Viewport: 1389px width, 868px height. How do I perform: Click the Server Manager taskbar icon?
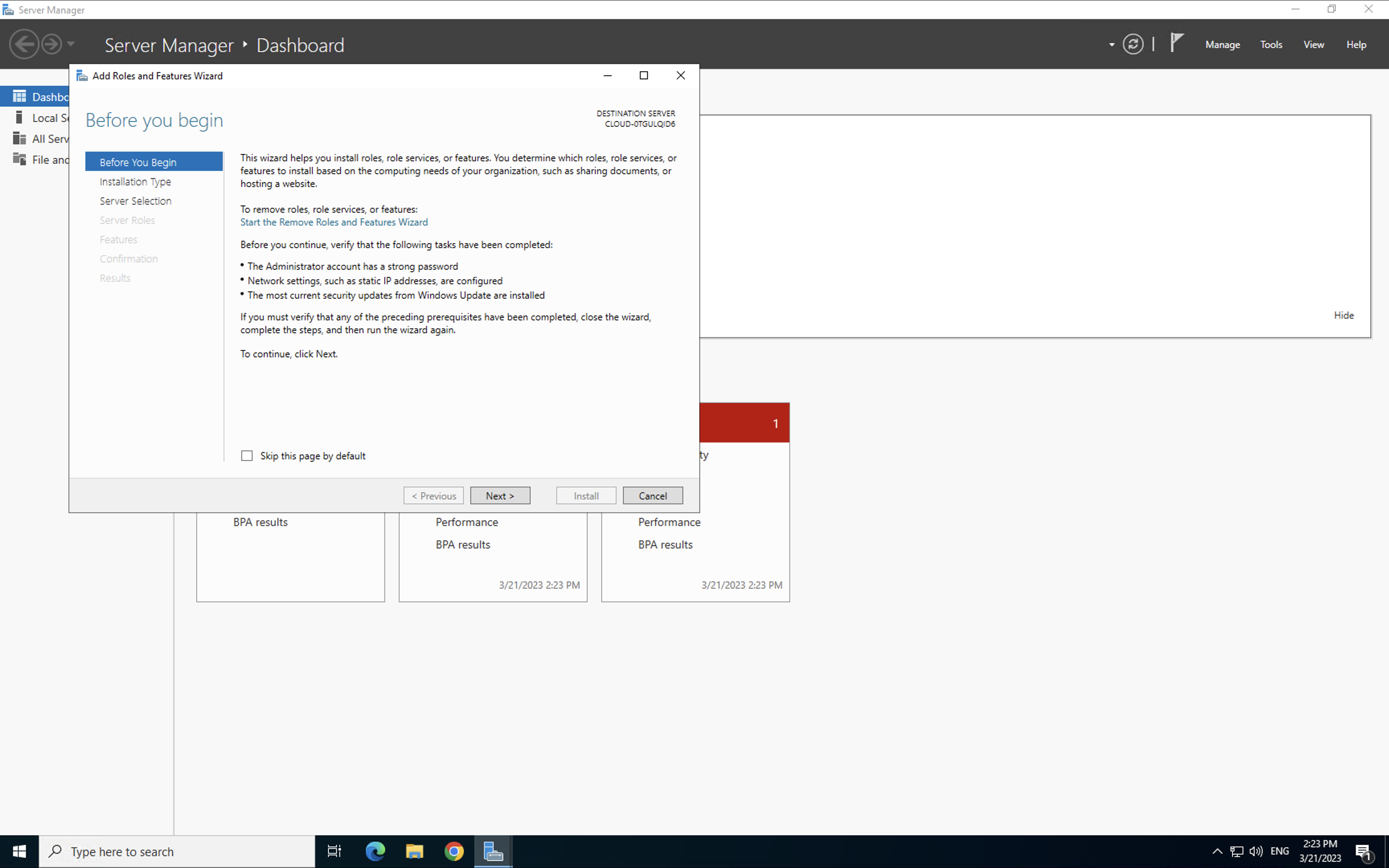(493, 852)
